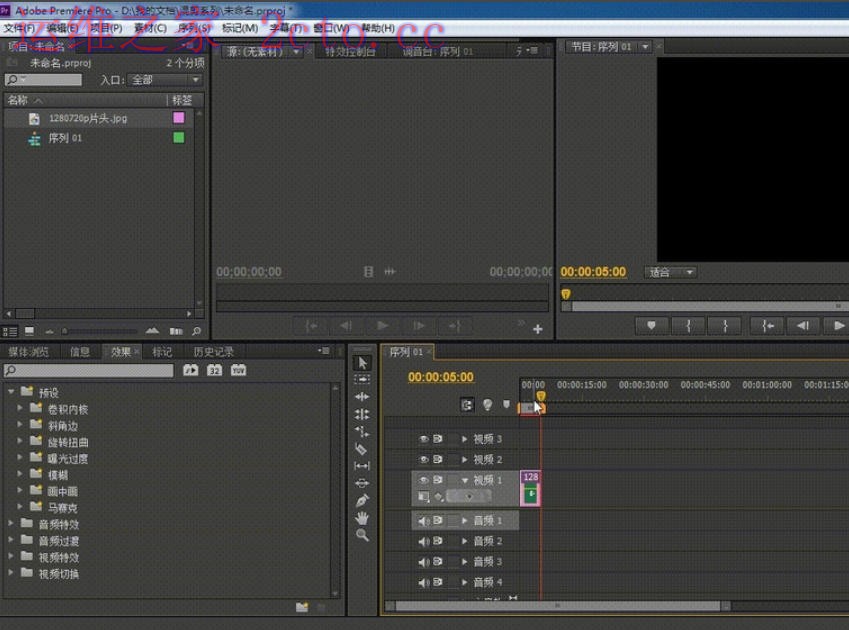Click step back button in program monitor
Viewport: 849px width, 630px height.
coord(803,325)
